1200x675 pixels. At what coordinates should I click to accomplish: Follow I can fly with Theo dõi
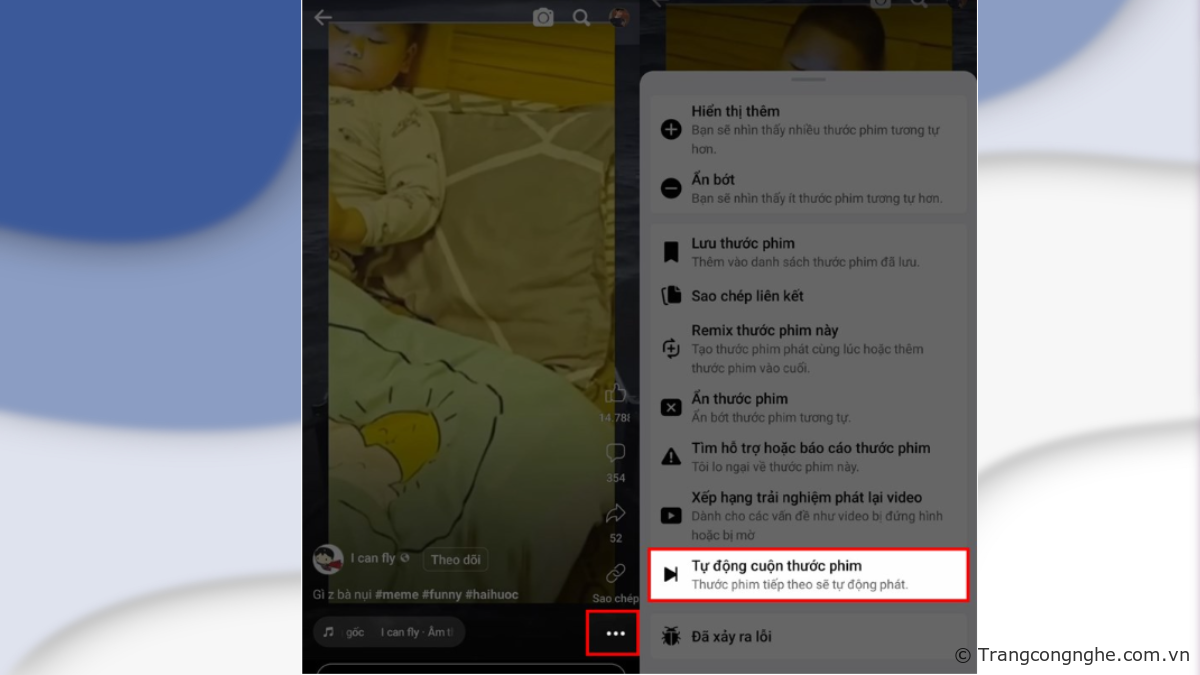(455, 560)
